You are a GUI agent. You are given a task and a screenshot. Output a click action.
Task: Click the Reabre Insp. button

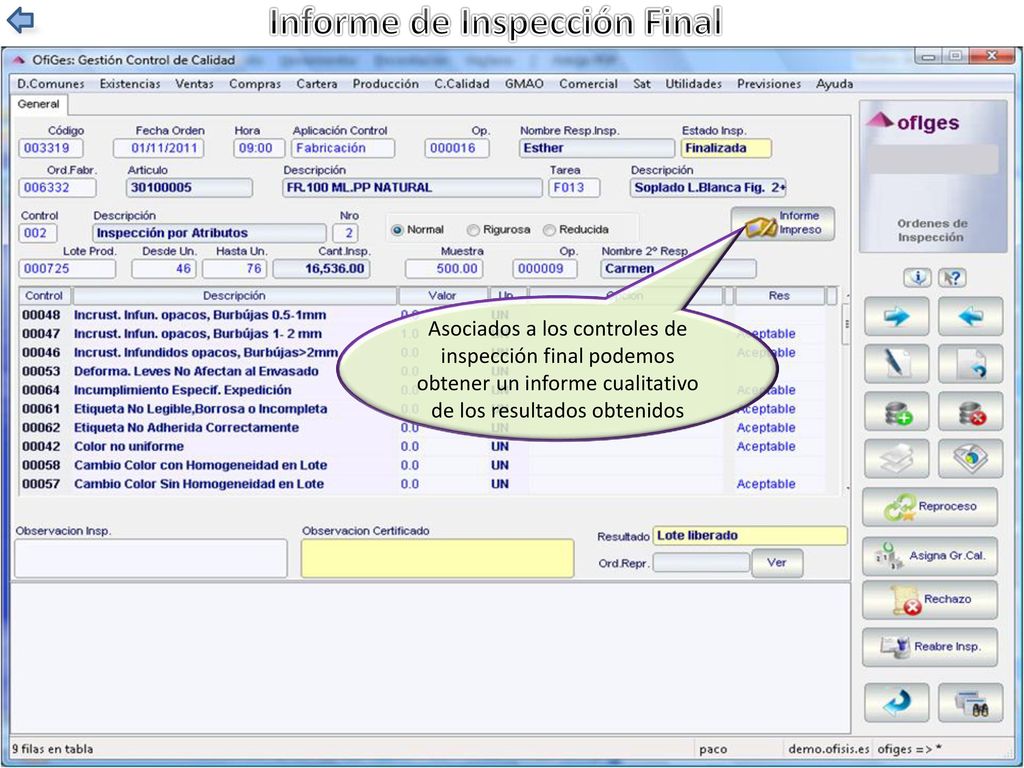point(930,647)
